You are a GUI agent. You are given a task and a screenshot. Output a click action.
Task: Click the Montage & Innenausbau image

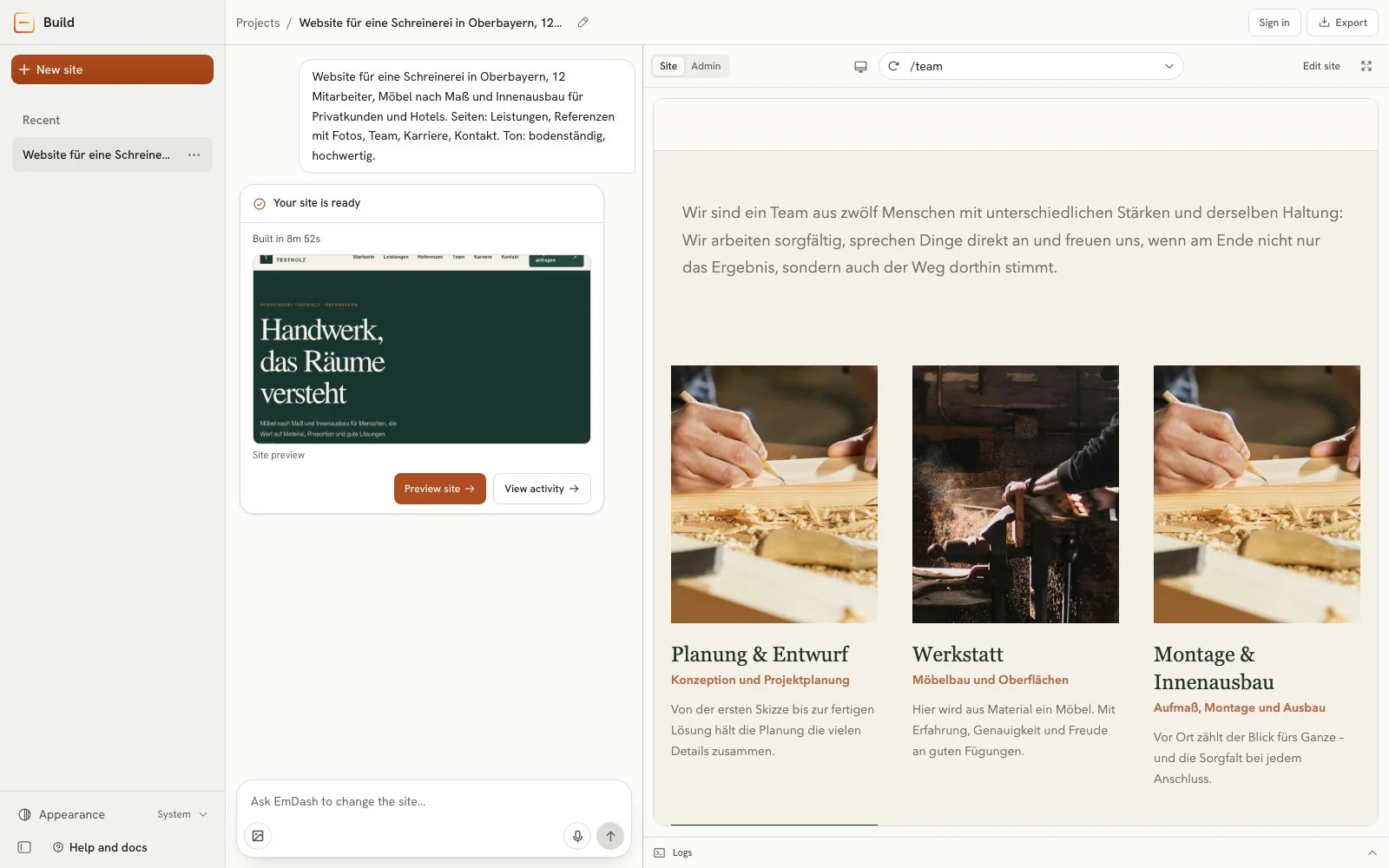point(1257,494)
